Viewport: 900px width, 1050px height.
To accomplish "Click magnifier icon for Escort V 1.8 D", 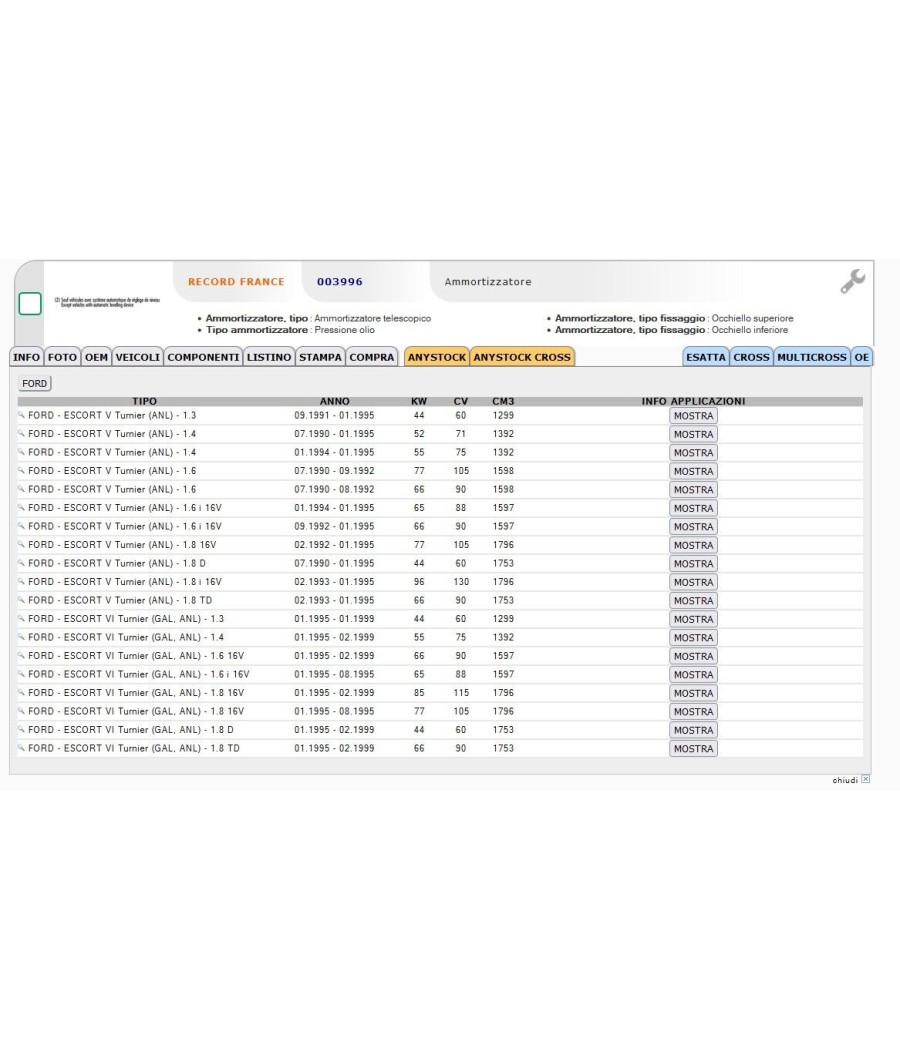I will click(21, 563).
